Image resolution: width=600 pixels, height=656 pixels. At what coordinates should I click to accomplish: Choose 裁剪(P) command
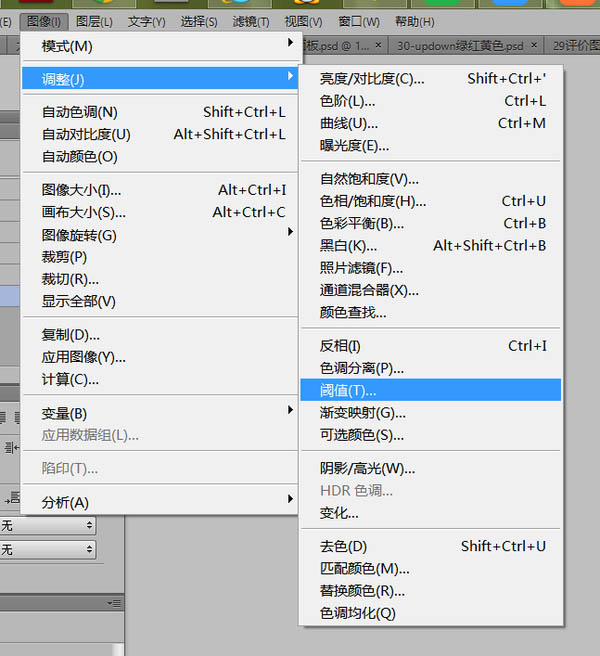[160, 257]
